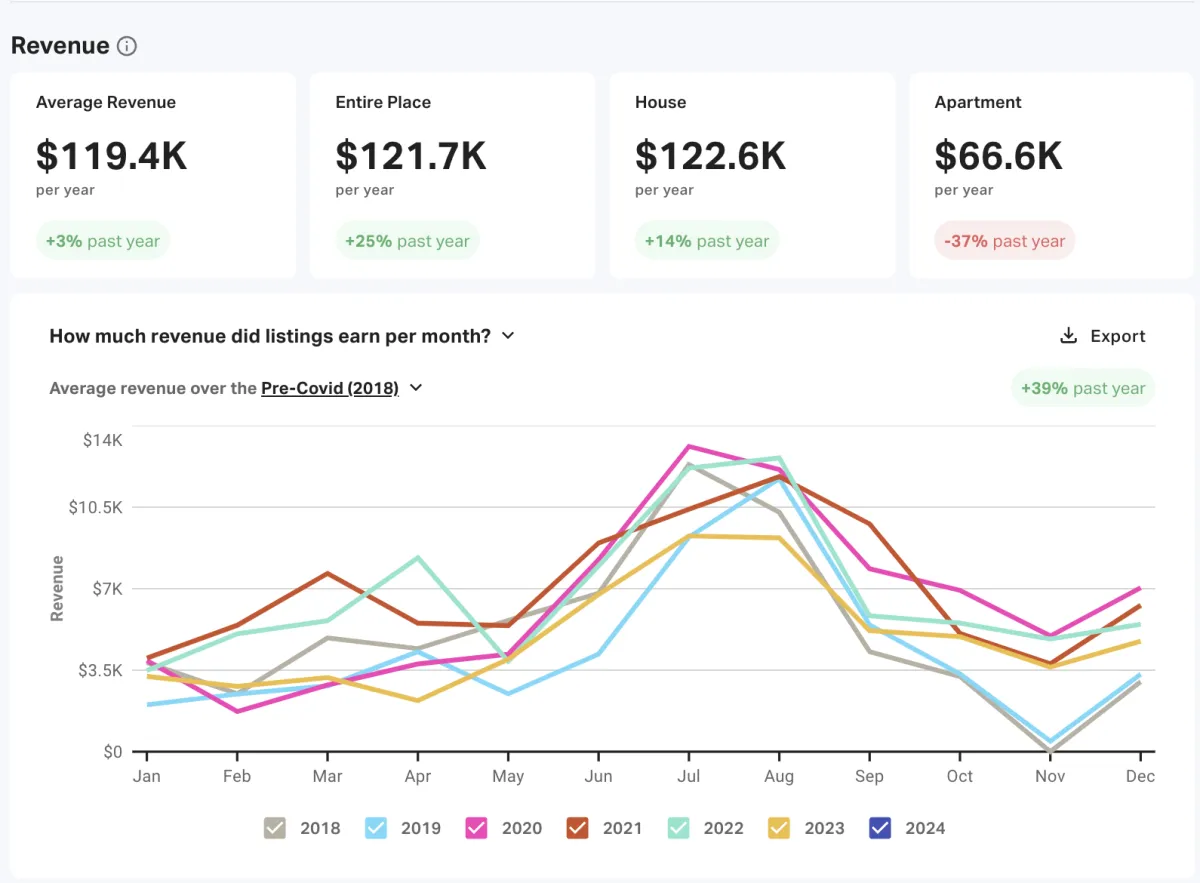Hide the 2020 pink line via checkbox
Viewport: 1200px width, 883px height.
click(477, 828)
